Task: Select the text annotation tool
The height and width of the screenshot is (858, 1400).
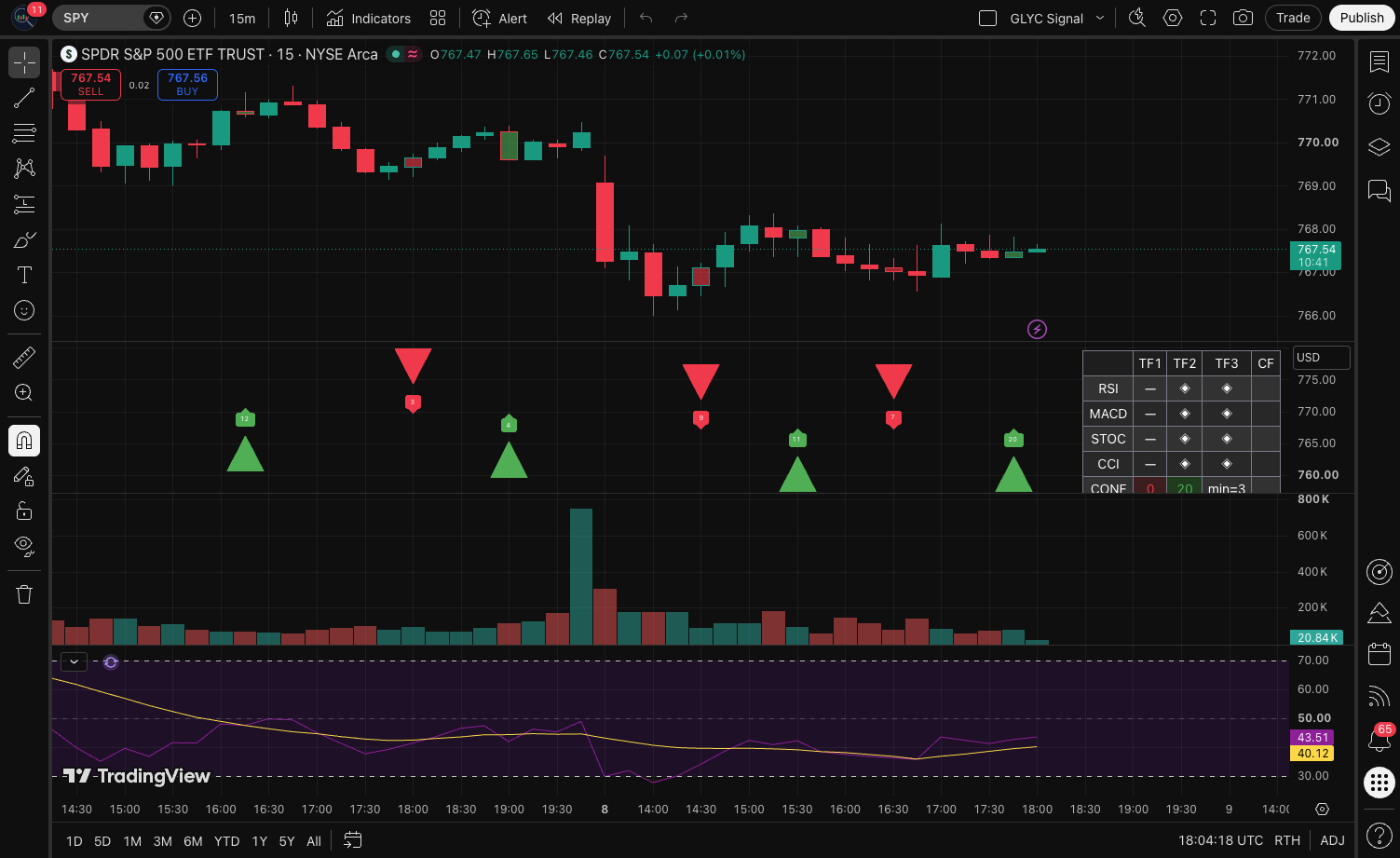Action: [x=24, y=275]
